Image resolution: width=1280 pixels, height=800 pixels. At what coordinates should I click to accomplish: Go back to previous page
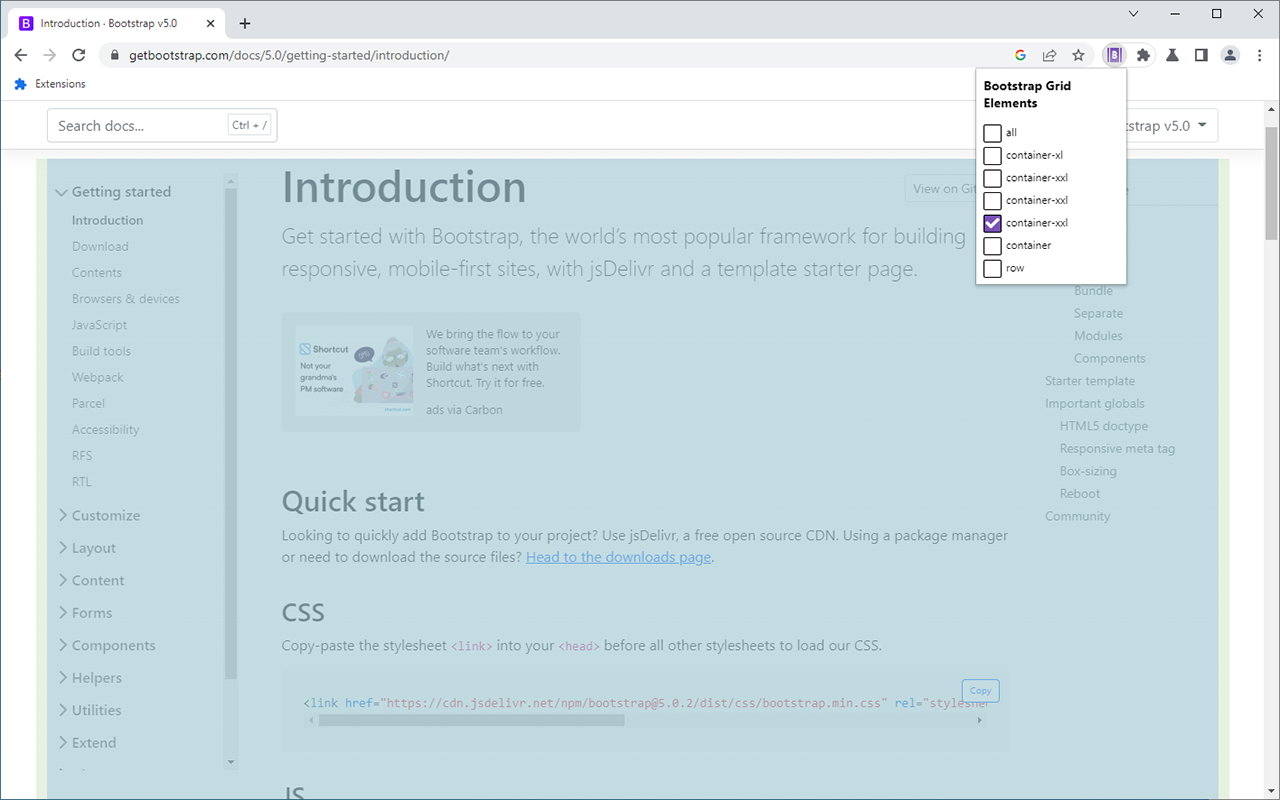(21, 55)
